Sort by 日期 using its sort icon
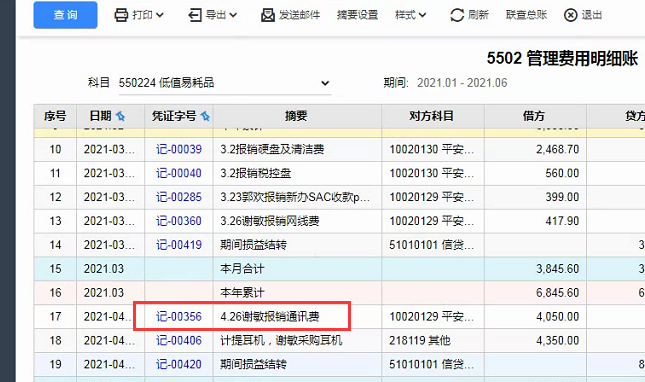Viewport: 645px width, 382px height. (x=121, y=116)
